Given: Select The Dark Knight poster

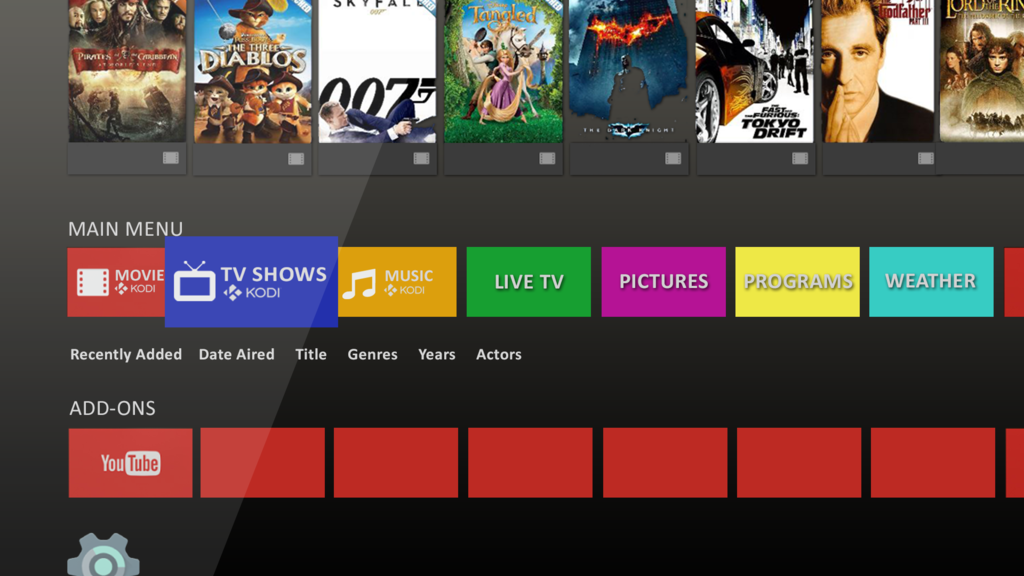Looking at the screenshot, I should pyautogui.click(x=629, y=71).
